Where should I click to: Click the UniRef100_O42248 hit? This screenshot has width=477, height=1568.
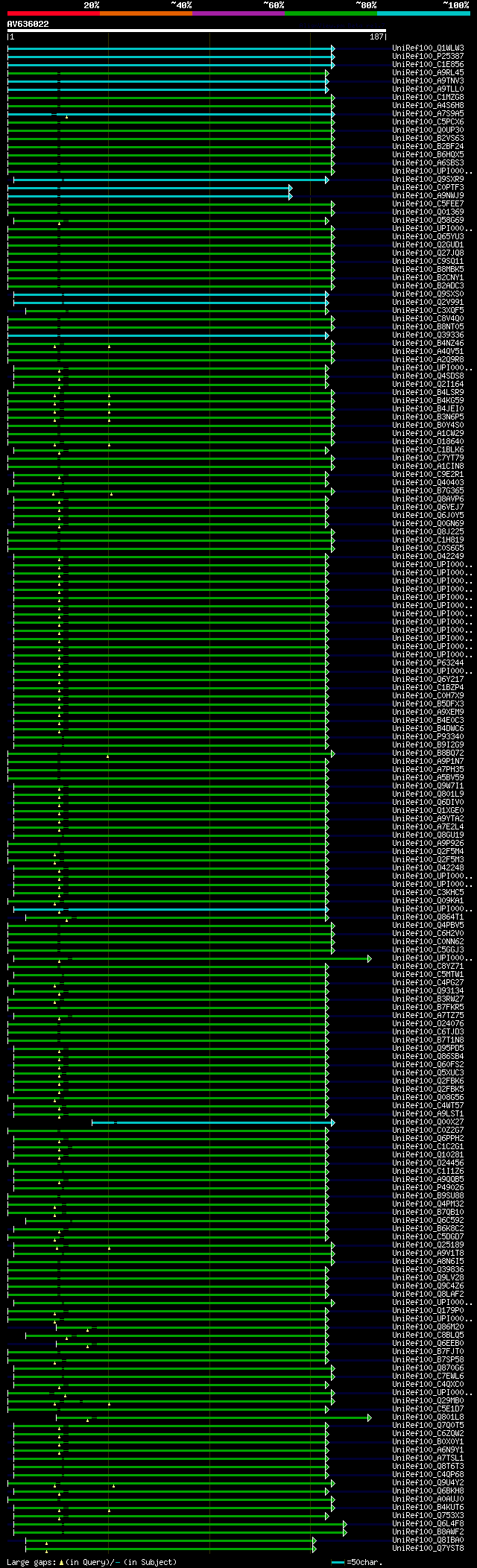[x=429, y=868]
